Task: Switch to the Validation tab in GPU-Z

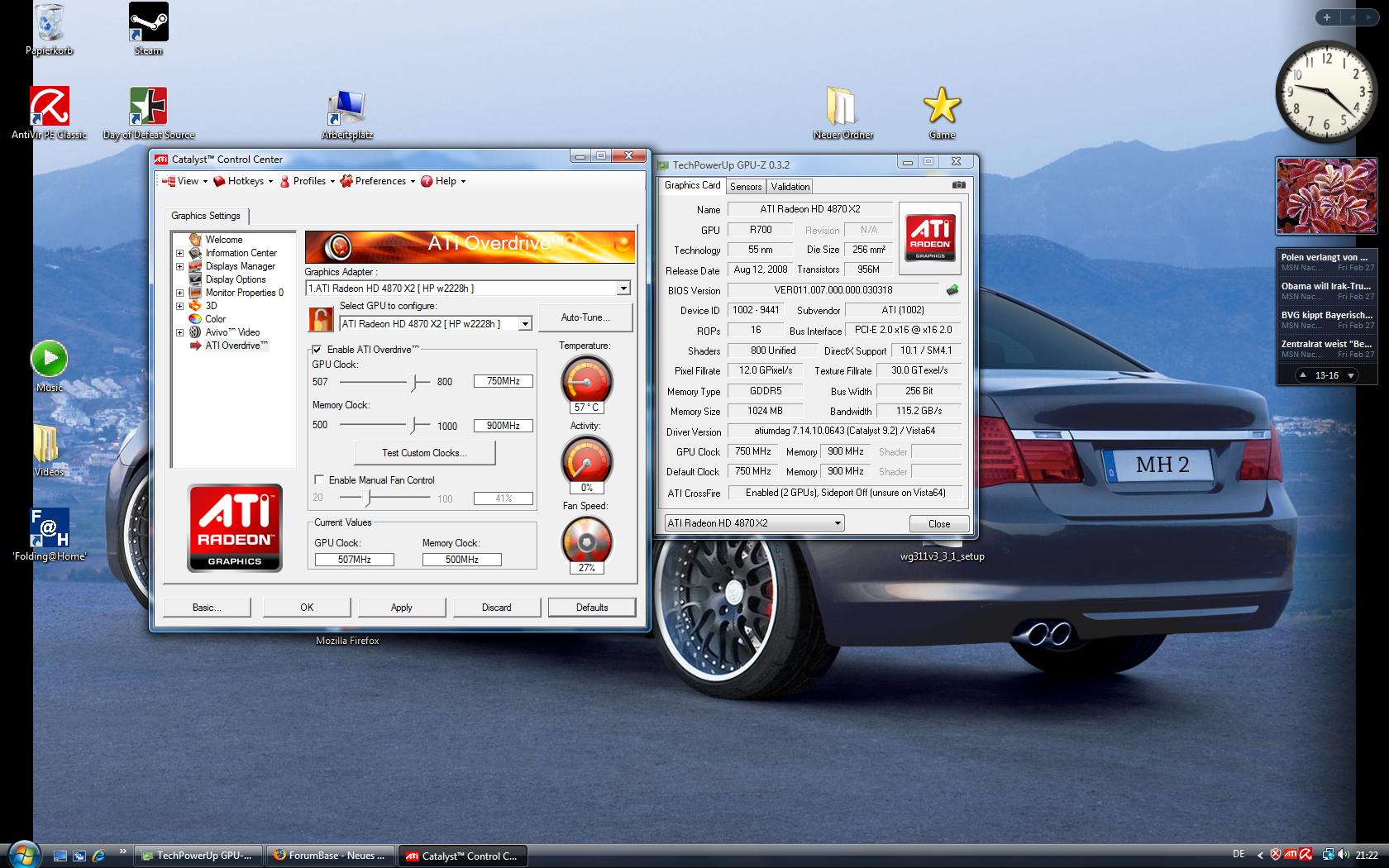Action: (x=790, y=187)
